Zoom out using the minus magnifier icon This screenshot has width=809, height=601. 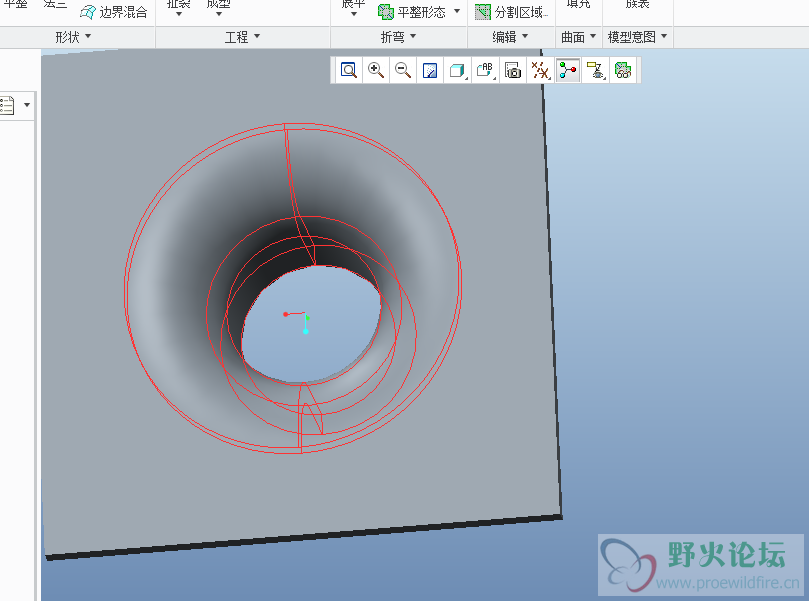tap(402, 70)
